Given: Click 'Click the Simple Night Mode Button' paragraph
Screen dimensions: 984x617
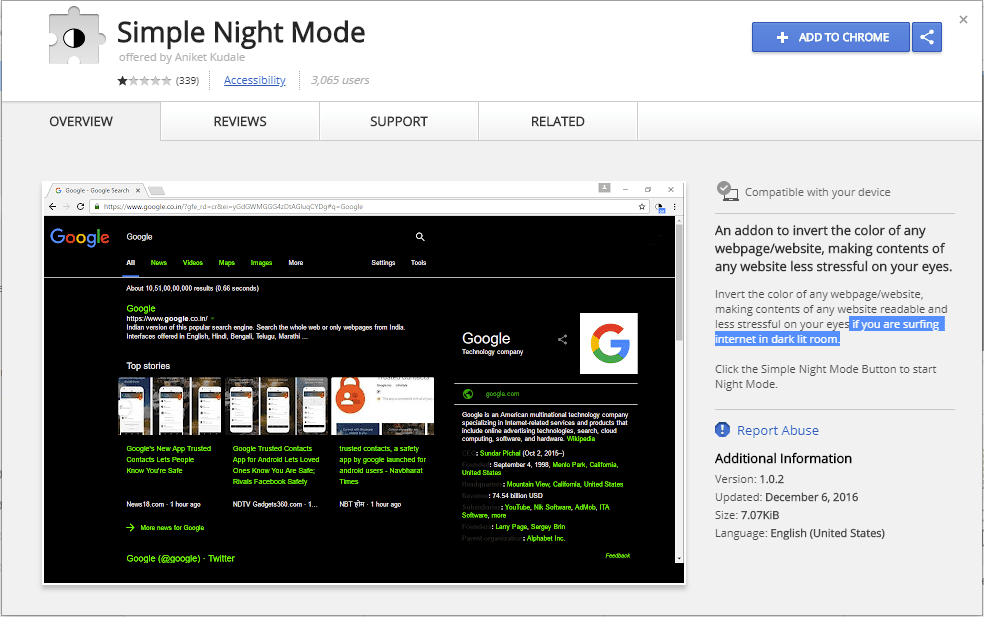Looking at the screenshot, I should point(825,377).
